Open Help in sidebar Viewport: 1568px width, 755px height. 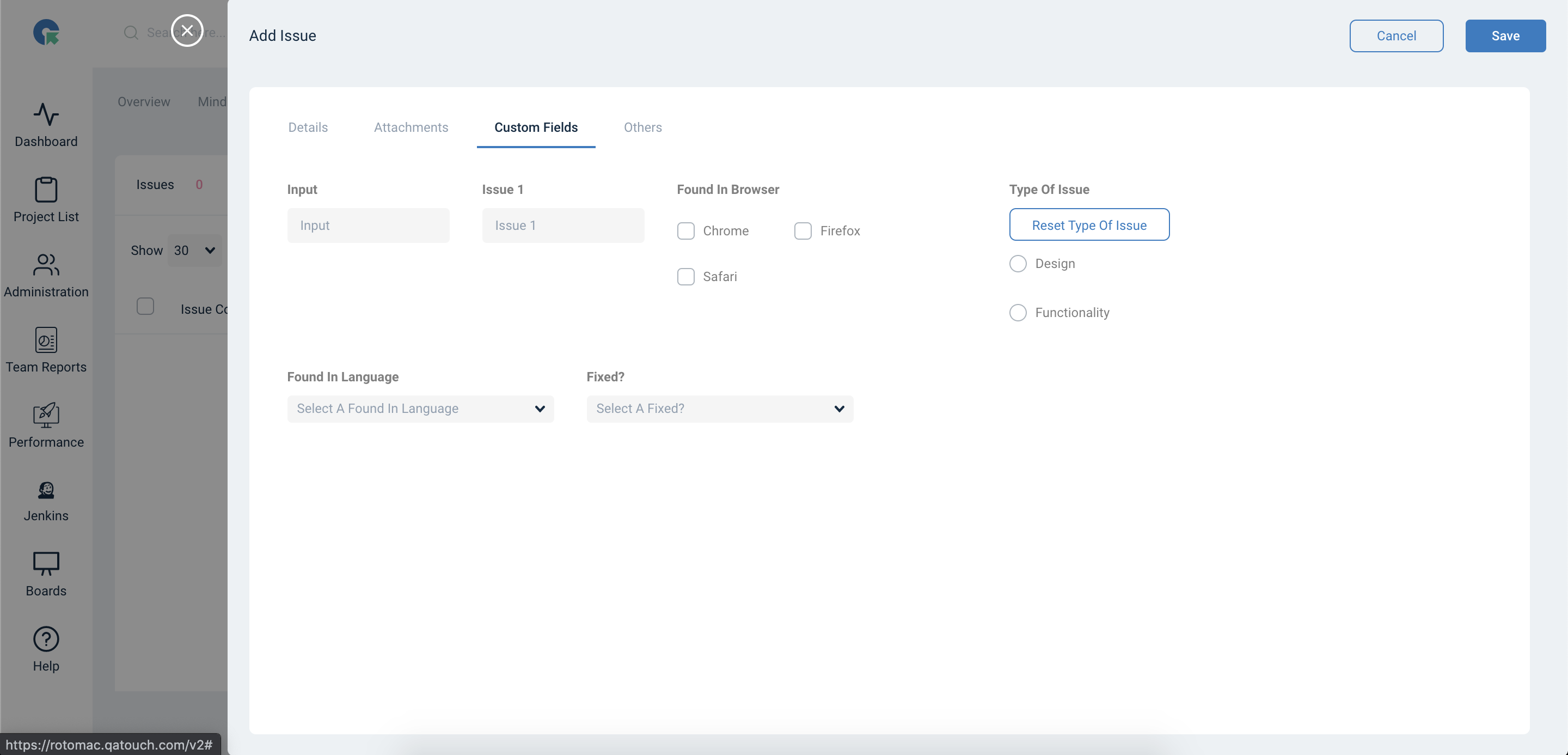tap(46, 650)
